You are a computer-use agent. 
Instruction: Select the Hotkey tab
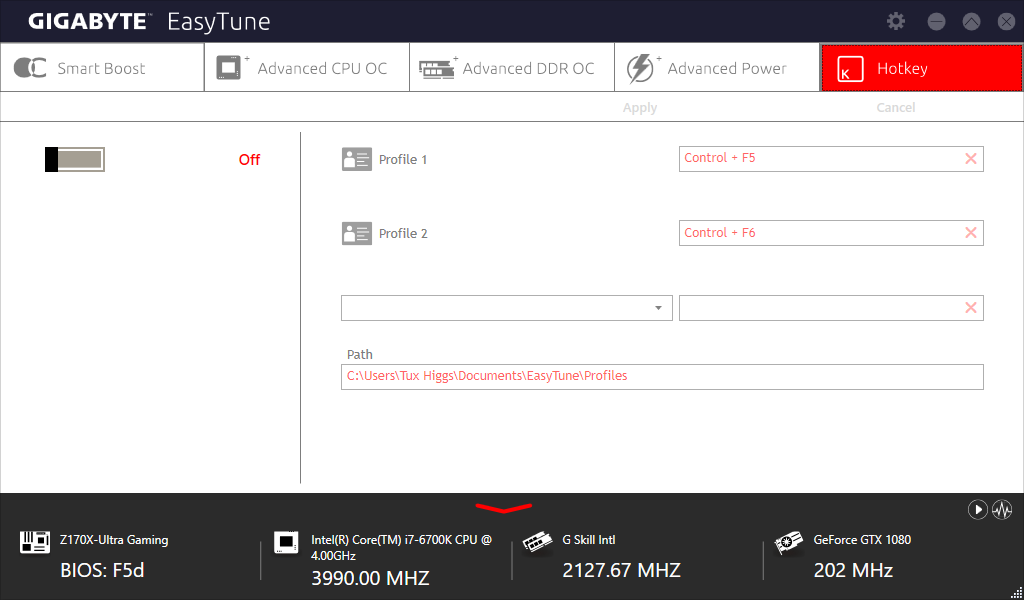921,68
